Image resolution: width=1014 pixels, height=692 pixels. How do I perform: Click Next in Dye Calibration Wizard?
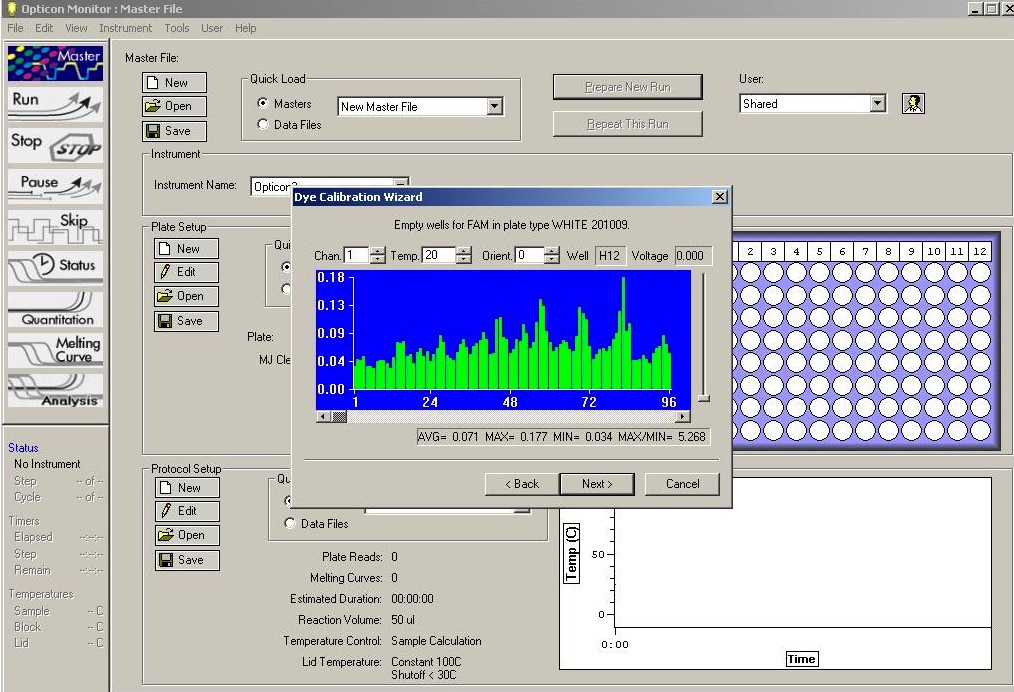[x=597, y=484]
